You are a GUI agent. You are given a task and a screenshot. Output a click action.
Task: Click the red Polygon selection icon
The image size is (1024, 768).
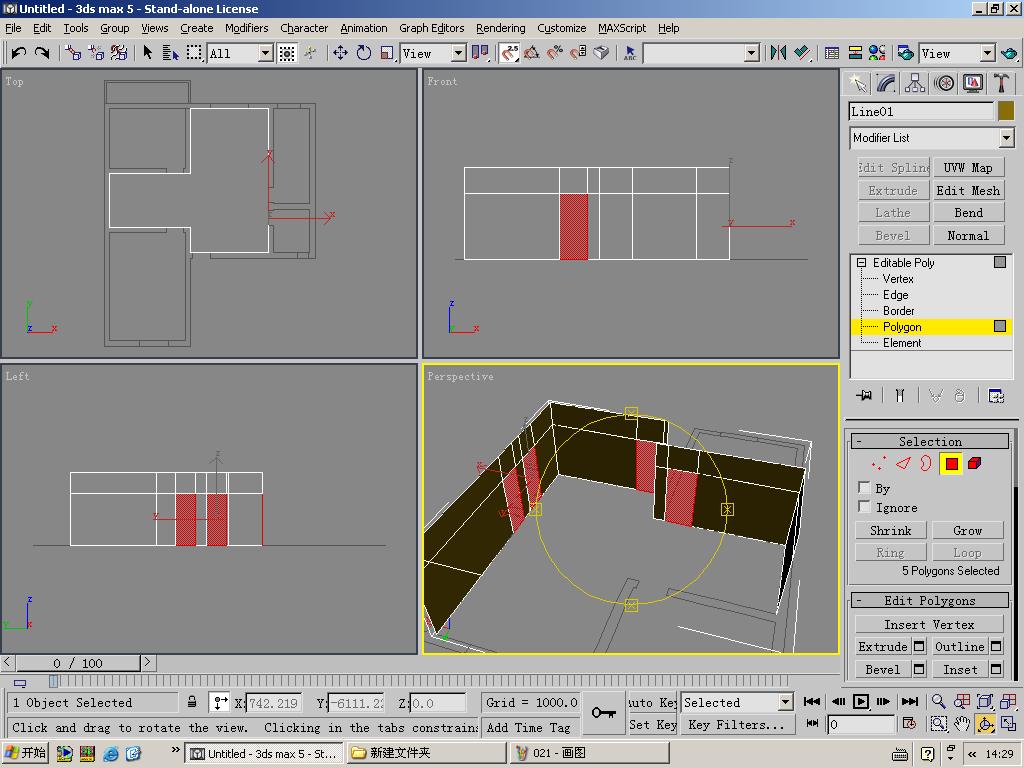click(951, 464)
